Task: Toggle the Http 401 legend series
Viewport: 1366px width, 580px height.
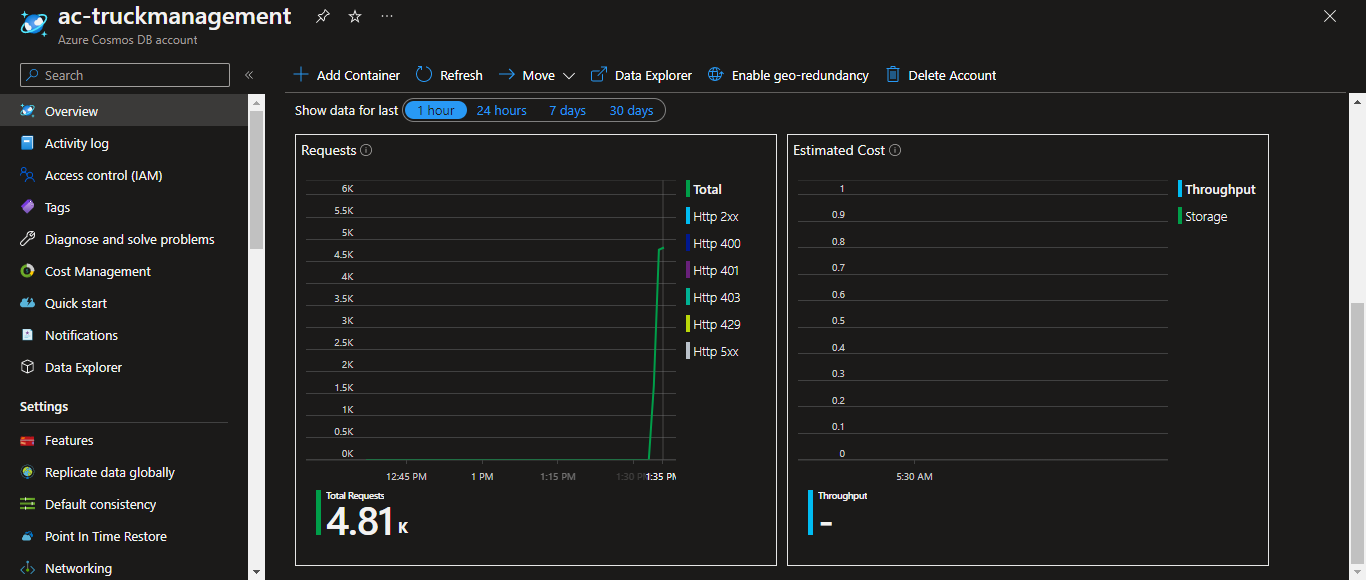Action: (713, 270)
